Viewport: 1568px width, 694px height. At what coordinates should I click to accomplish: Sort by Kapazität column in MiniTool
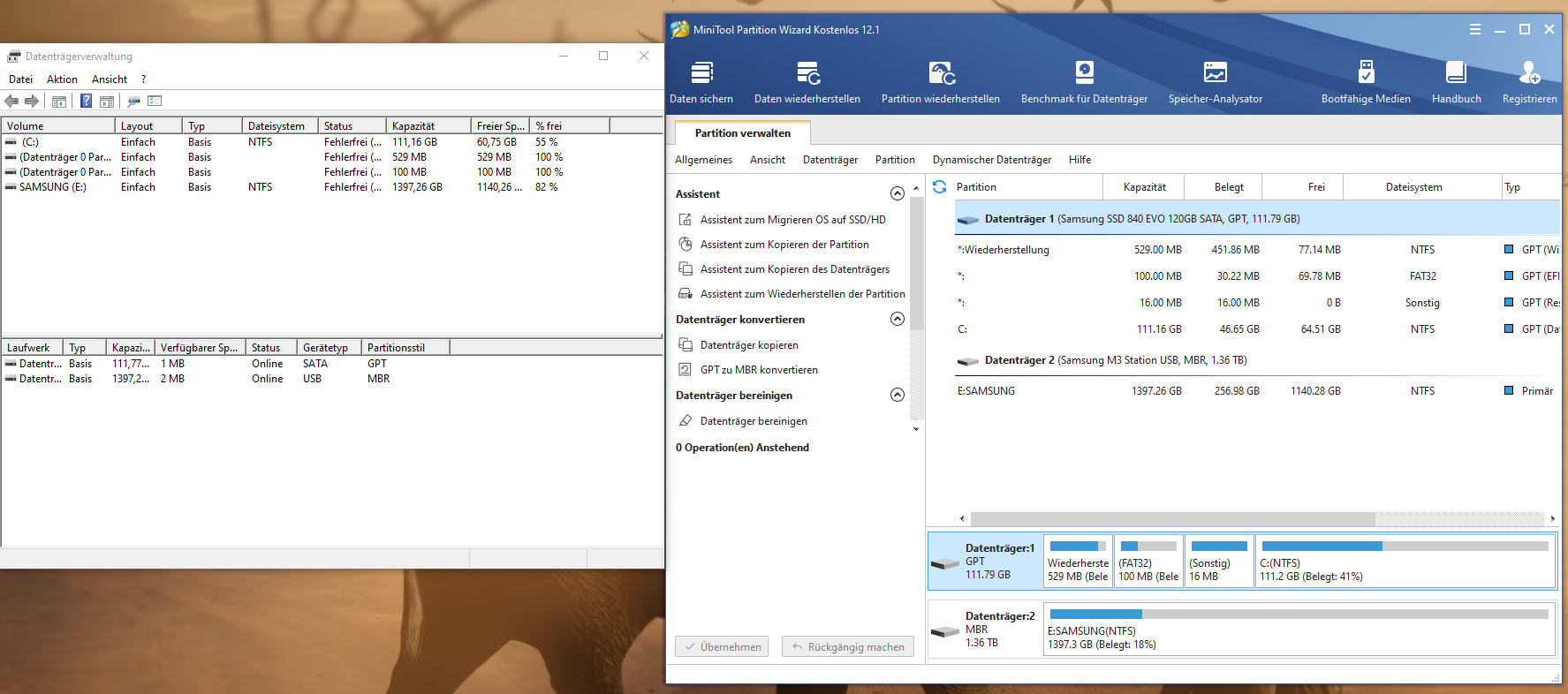click(x=1144, y=186)
